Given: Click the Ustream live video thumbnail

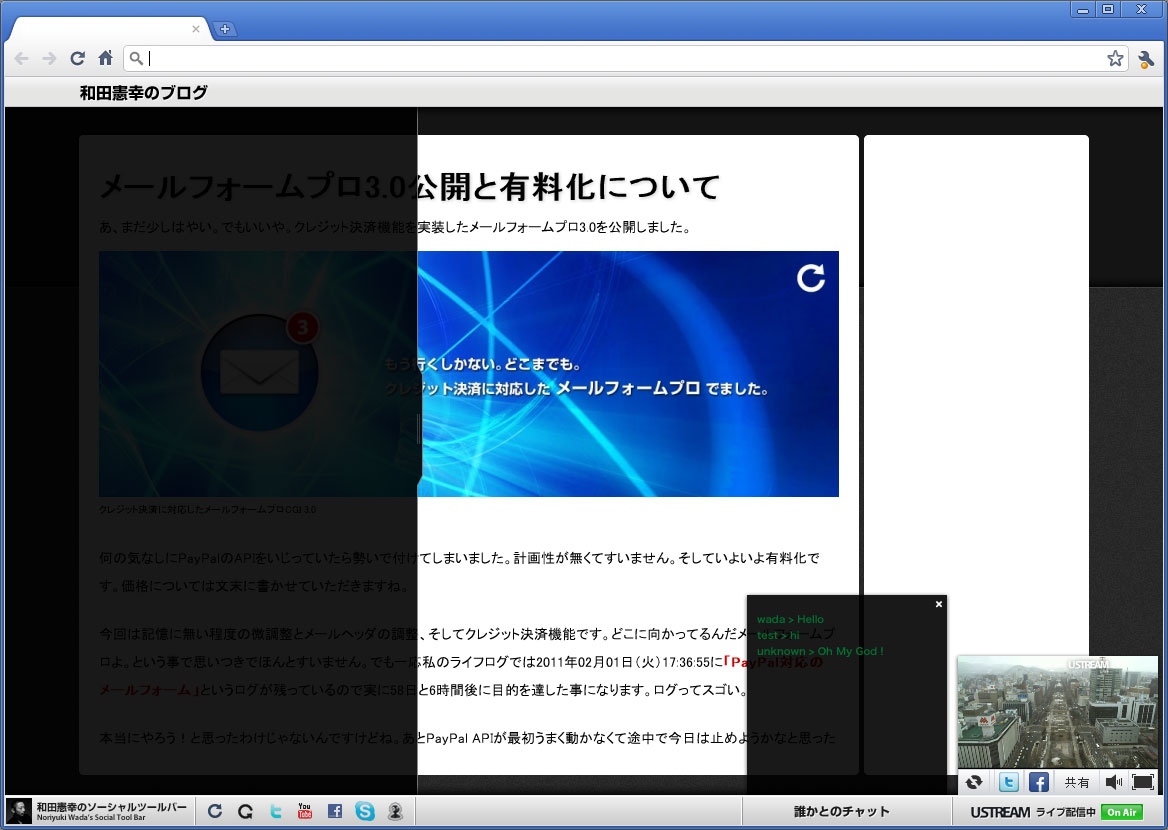Looking at the screenshot, I should click(x=1058, y=712).
